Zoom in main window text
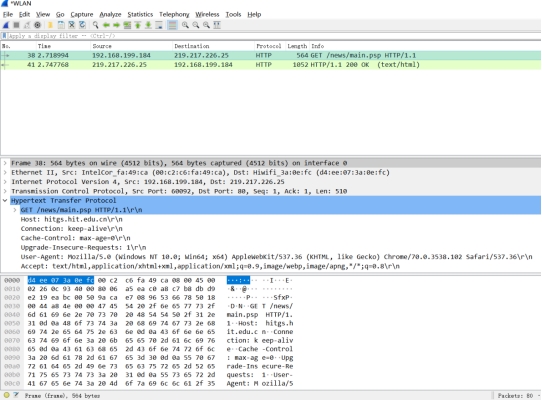This screenshot has height=400, width=542. point(185,25)
